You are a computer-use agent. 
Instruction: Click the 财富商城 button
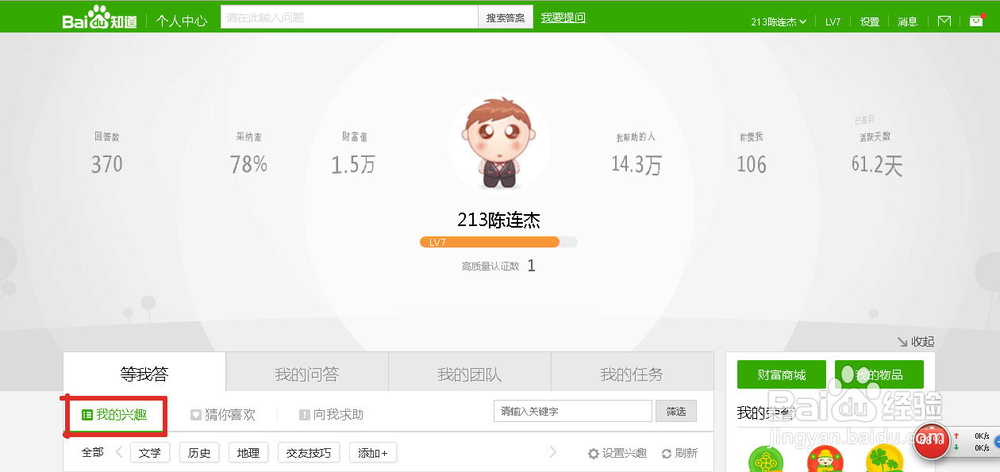tap(782, 374)
